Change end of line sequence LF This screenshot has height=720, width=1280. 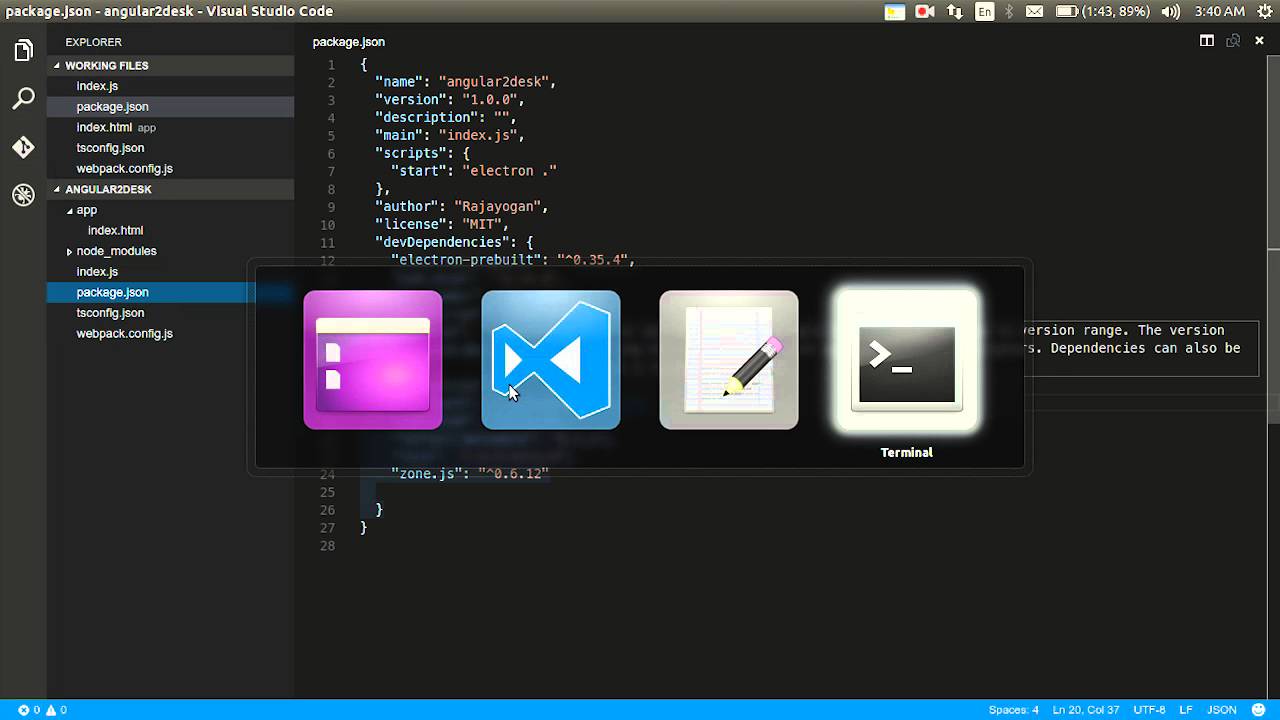[1186, 710]
